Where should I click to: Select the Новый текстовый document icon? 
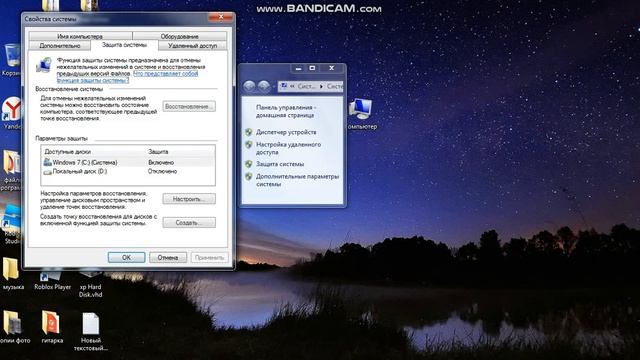[x=91, y=331]
